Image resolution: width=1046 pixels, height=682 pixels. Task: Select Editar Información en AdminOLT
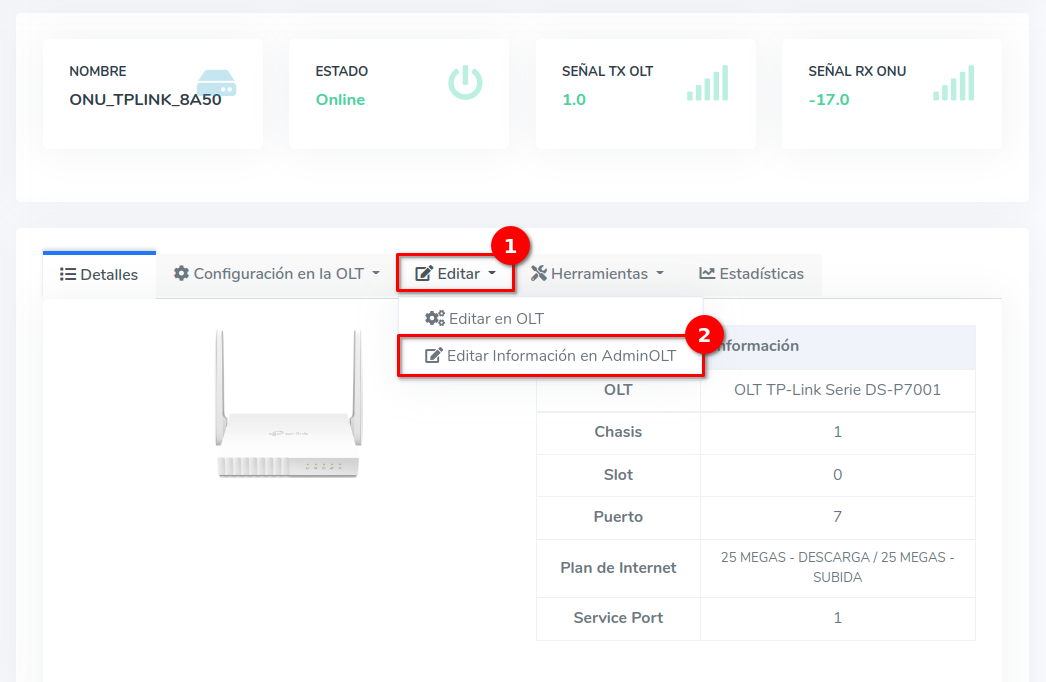point(560,355)
